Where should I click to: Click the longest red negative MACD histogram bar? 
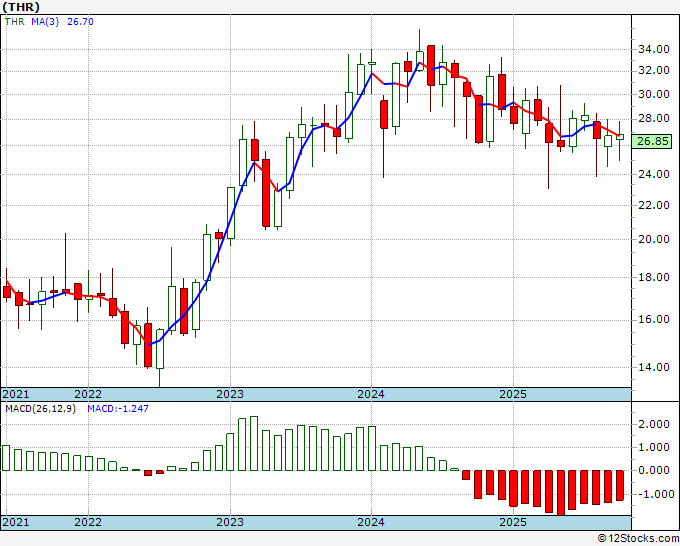click(x=561, y=493)
